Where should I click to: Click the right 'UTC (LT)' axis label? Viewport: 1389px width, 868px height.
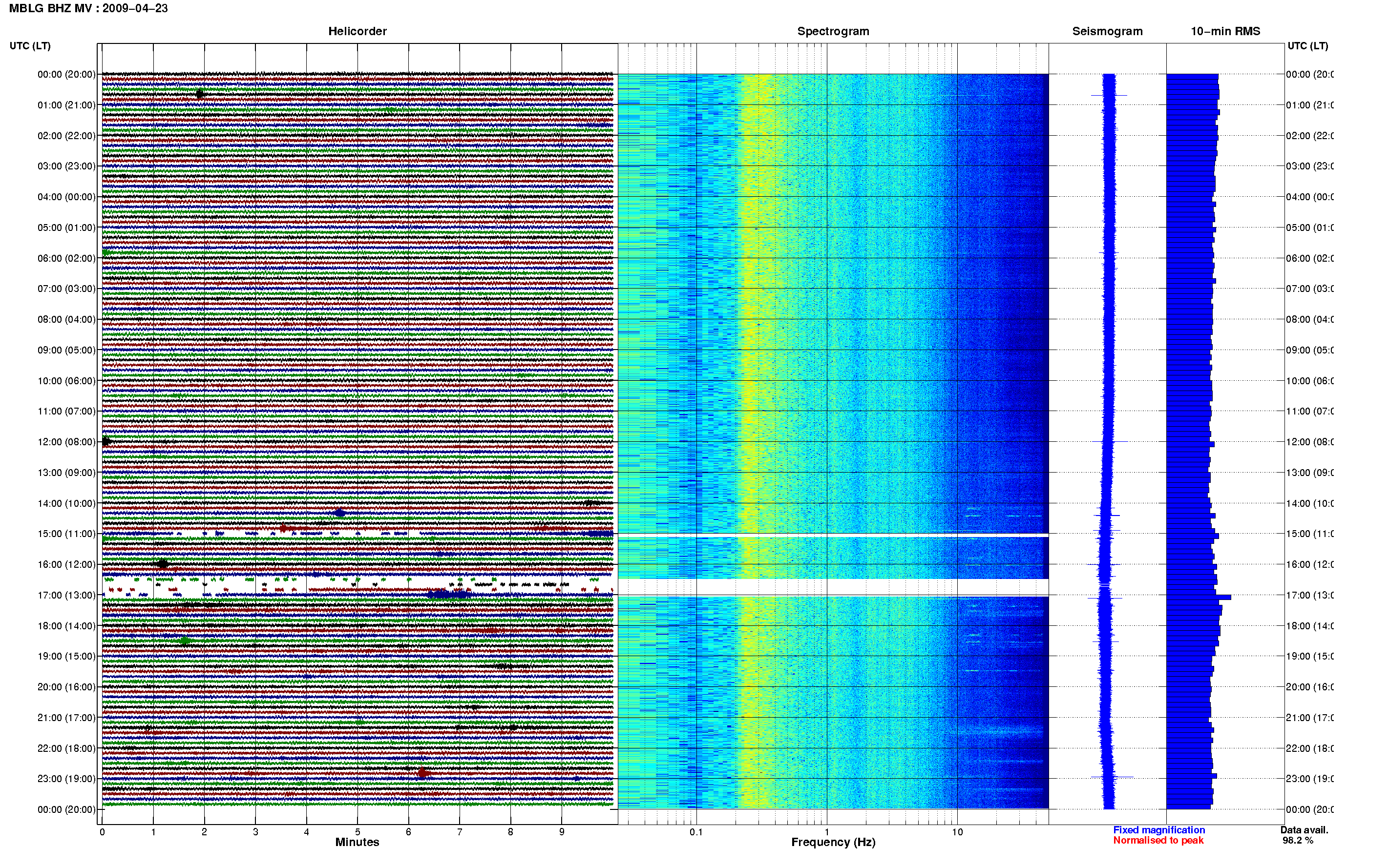1307,46
